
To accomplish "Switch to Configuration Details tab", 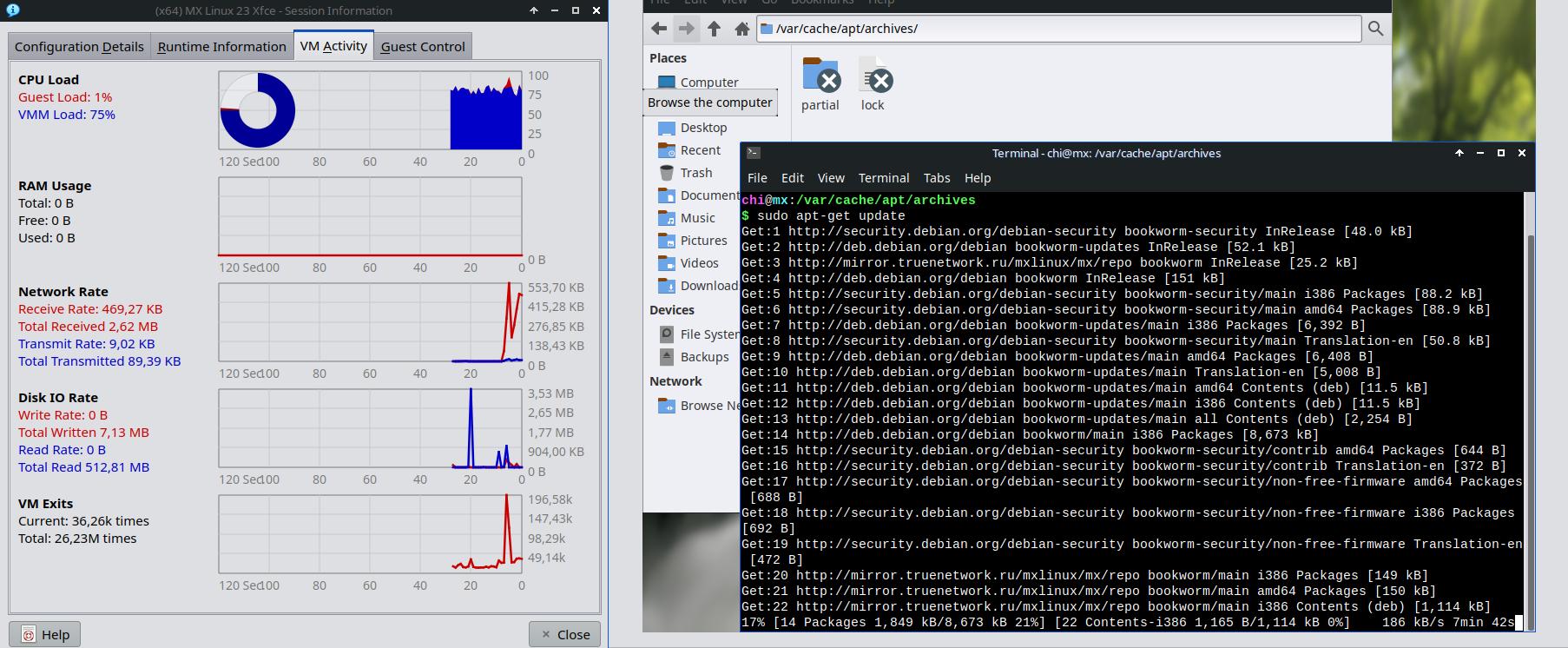I will tap(79, 47).
